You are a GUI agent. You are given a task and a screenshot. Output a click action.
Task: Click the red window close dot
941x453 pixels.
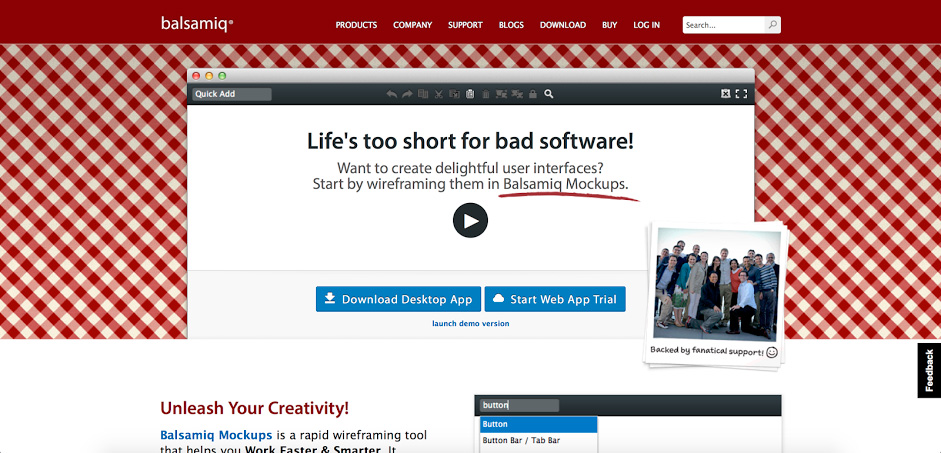(196, 76)
